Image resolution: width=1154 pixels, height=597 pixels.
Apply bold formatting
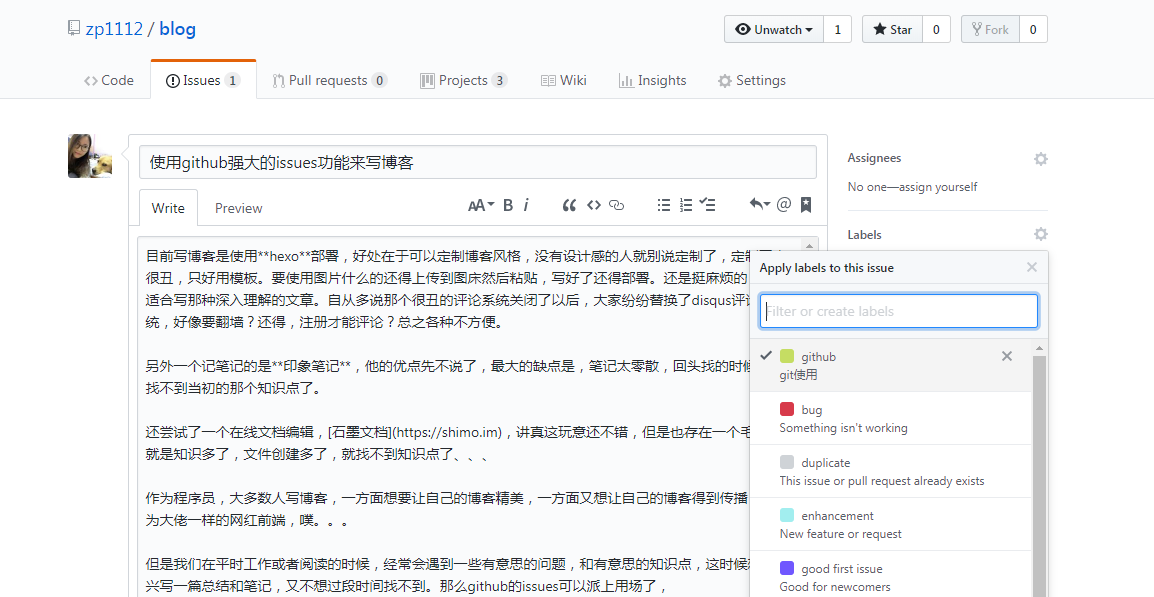[x=508, y=205]
